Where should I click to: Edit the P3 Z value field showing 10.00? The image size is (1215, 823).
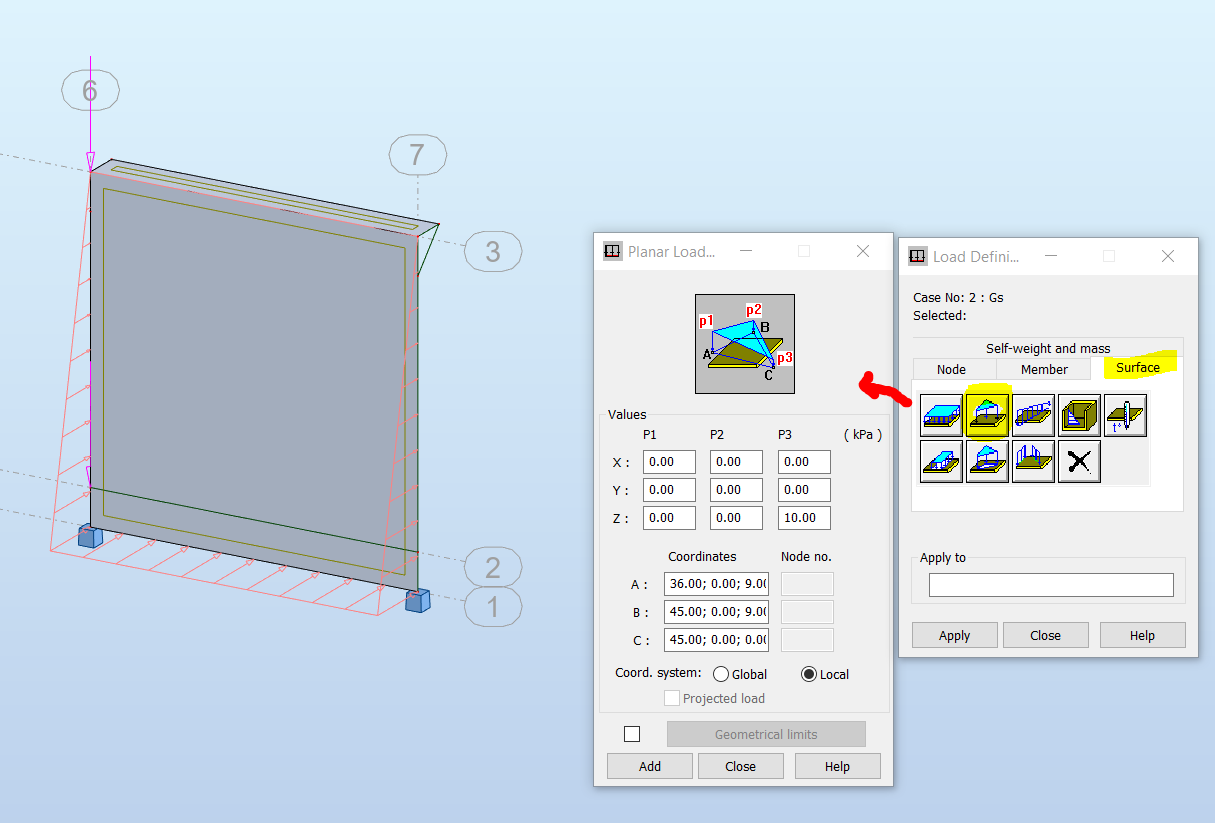[803, 517]
